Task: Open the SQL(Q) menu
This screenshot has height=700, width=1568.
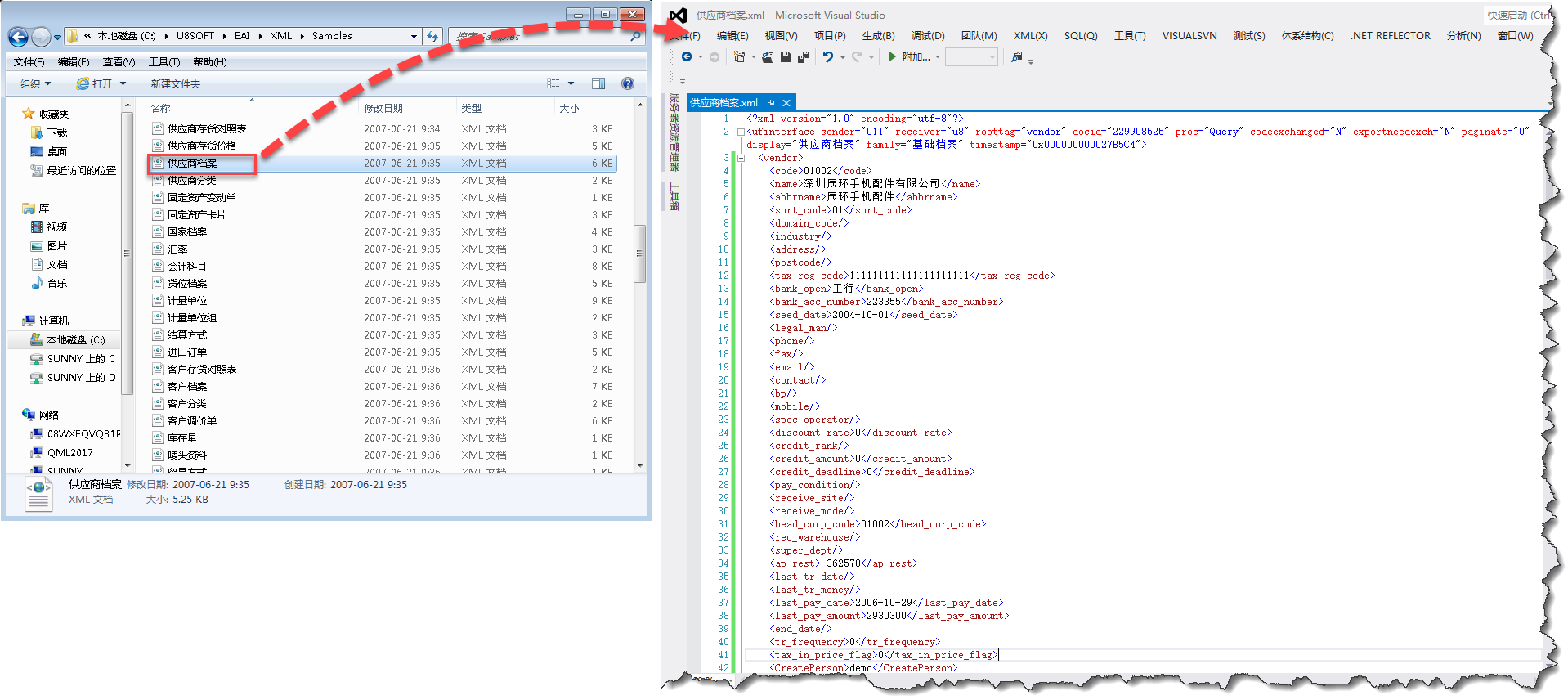Action: click(1080, 36)
